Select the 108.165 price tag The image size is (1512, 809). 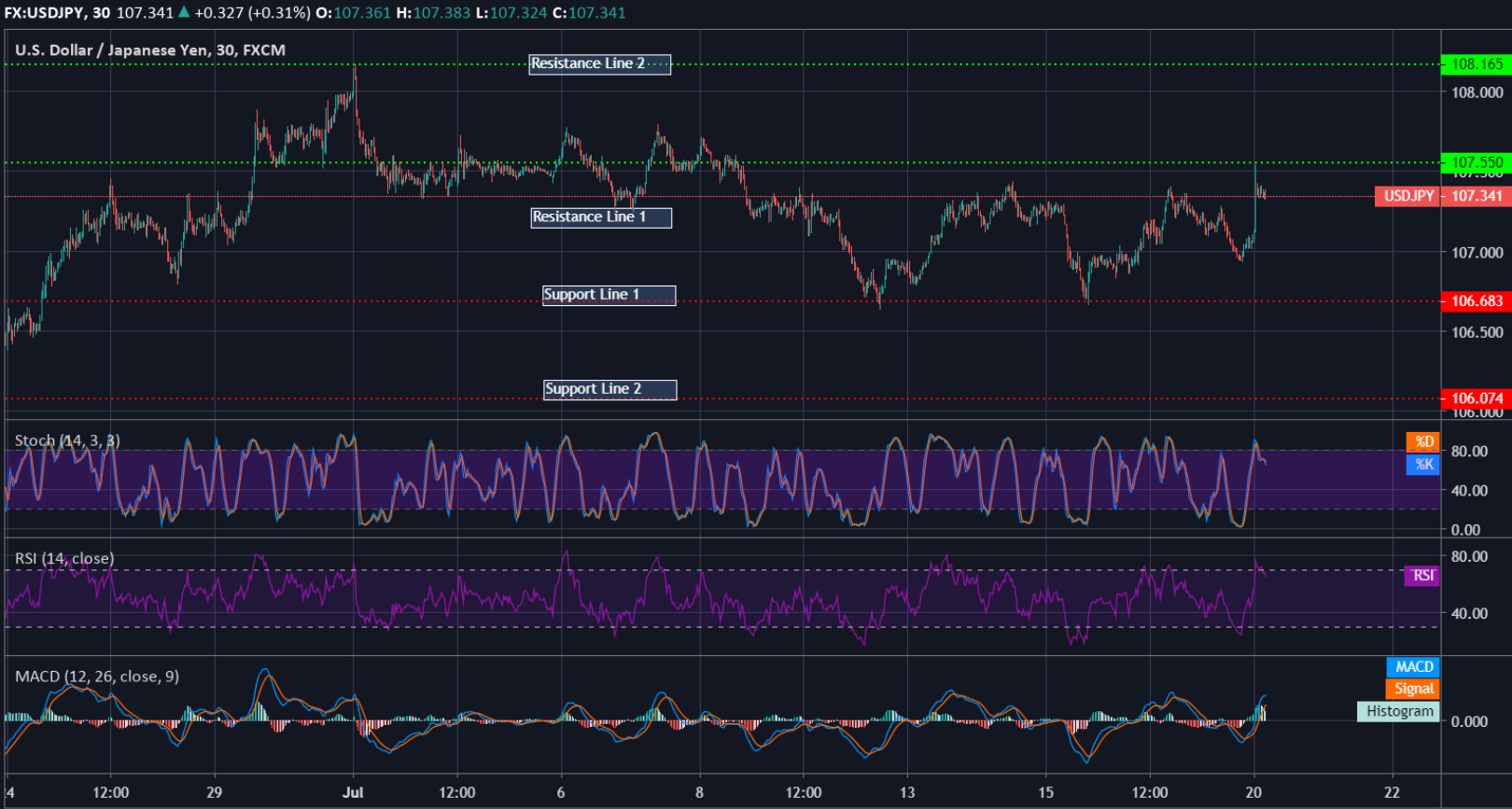1476,64
